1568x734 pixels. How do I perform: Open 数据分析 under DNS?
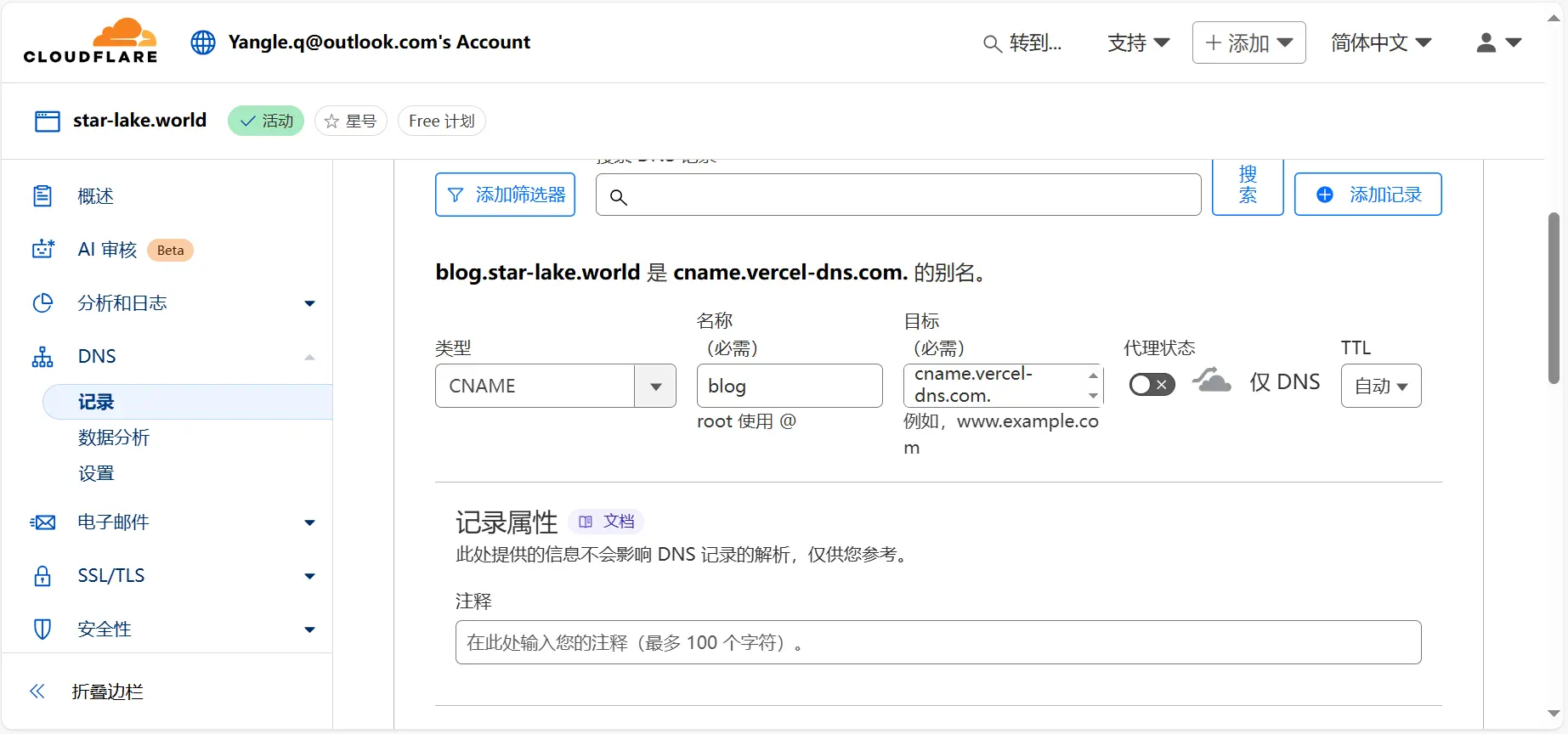tap(114, 438)
